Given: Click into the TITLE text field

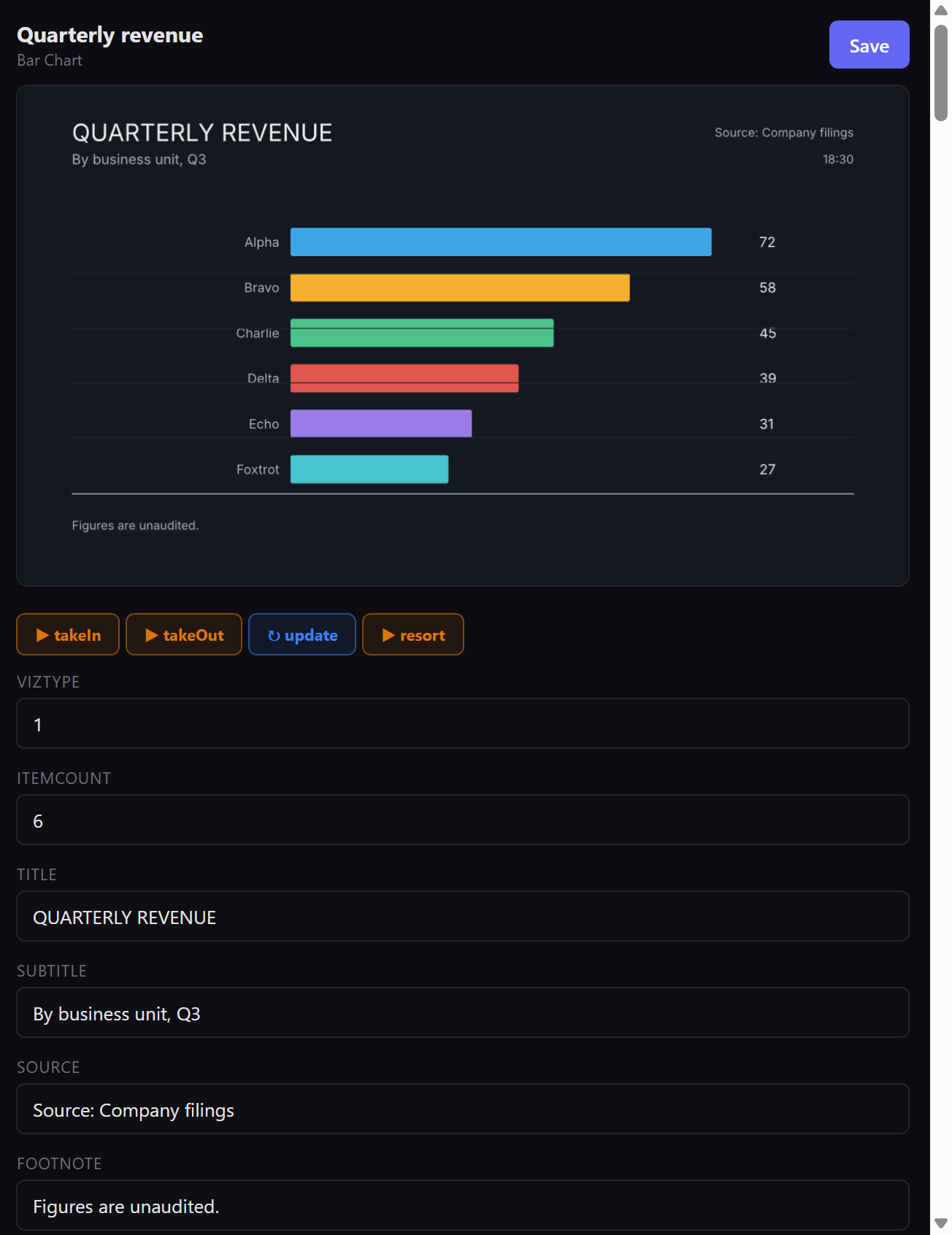Looking at the screenshot, I should pyautogui.click(x=463, y=916).
